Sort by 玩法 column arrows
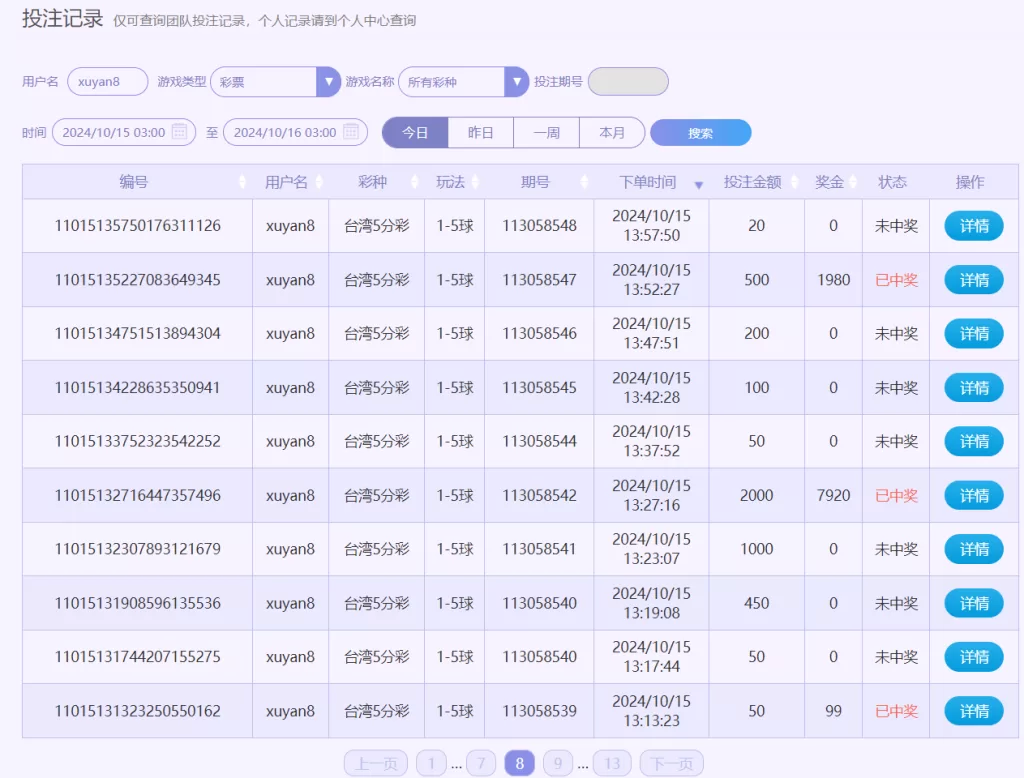The image size is (1024, 778). click(475, 182)
